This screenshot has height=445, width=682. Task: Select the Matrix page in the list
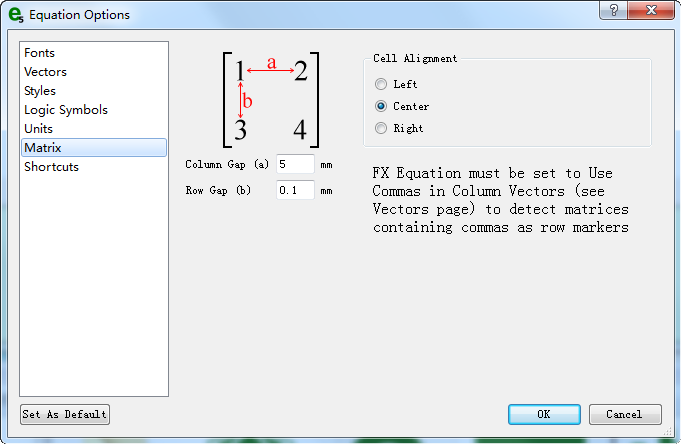[43, 148]
